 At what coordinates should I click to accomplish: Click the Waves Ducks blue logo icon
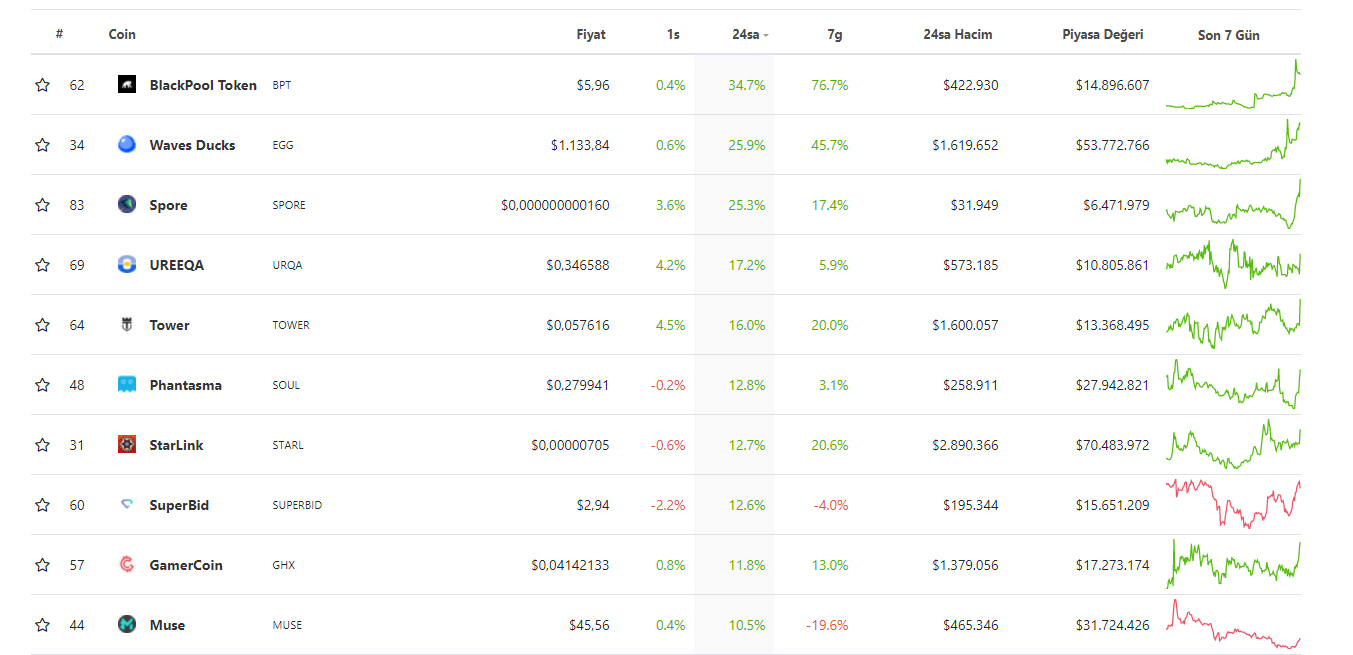[126, 145]
